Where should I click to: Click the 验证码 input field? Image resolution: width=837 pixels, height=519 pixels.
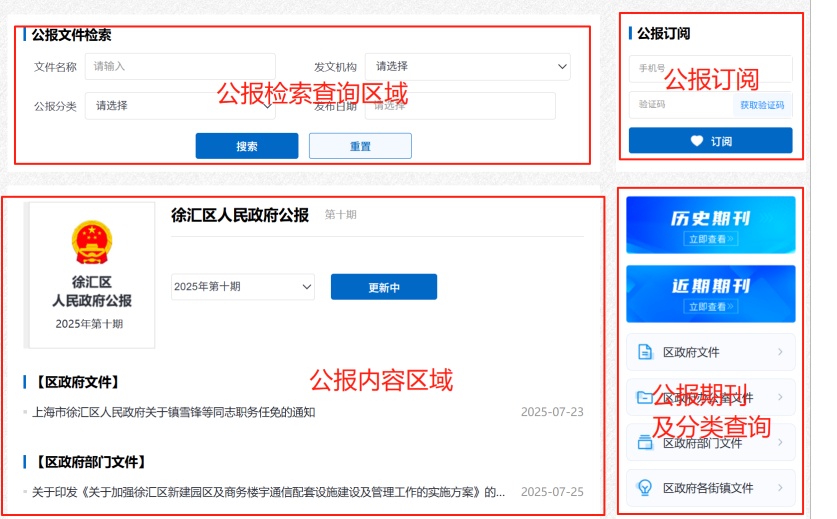(x=681, y=105)
